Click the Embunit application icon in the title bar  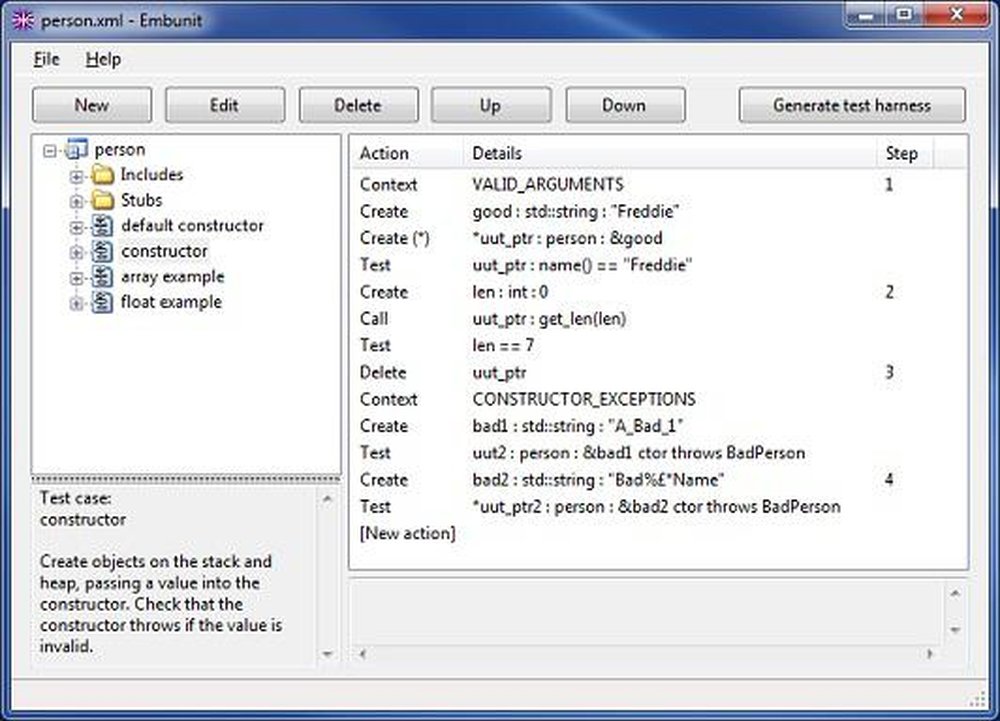coord(22,20)
